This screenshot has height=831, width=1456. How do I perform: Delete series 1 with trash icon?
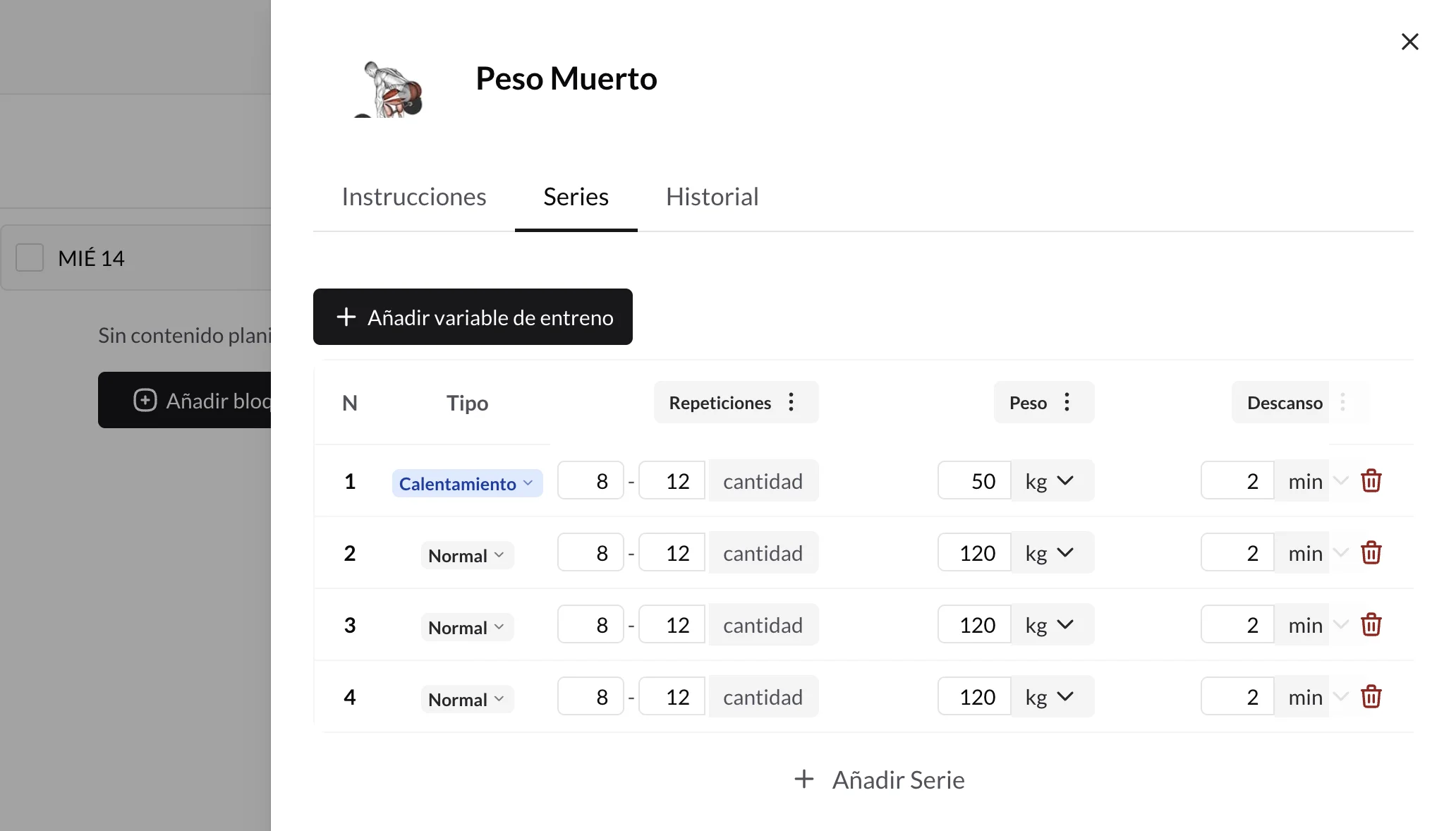pyautogui.click(x=1371, y=481)
